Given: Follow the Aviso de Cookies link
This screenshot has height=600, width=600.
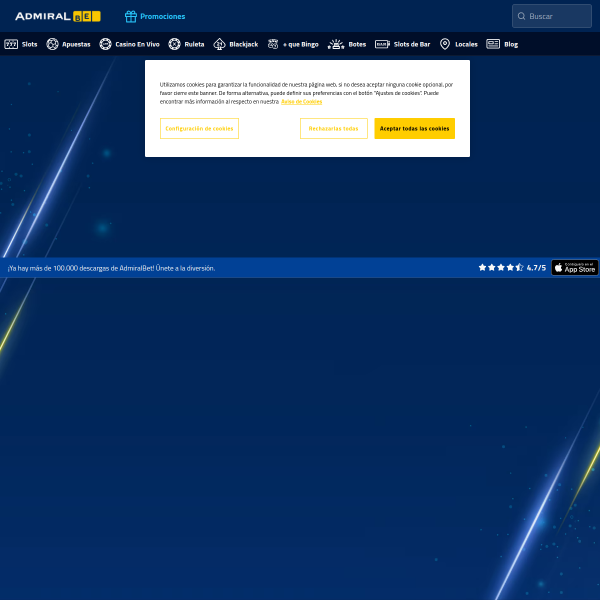Looking at the screenshot, I should pyautogui.click(x=302, y=102).
